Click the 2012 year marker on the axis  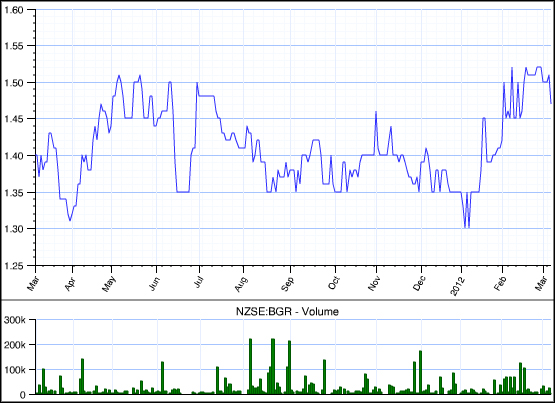(x=457, y=286)
